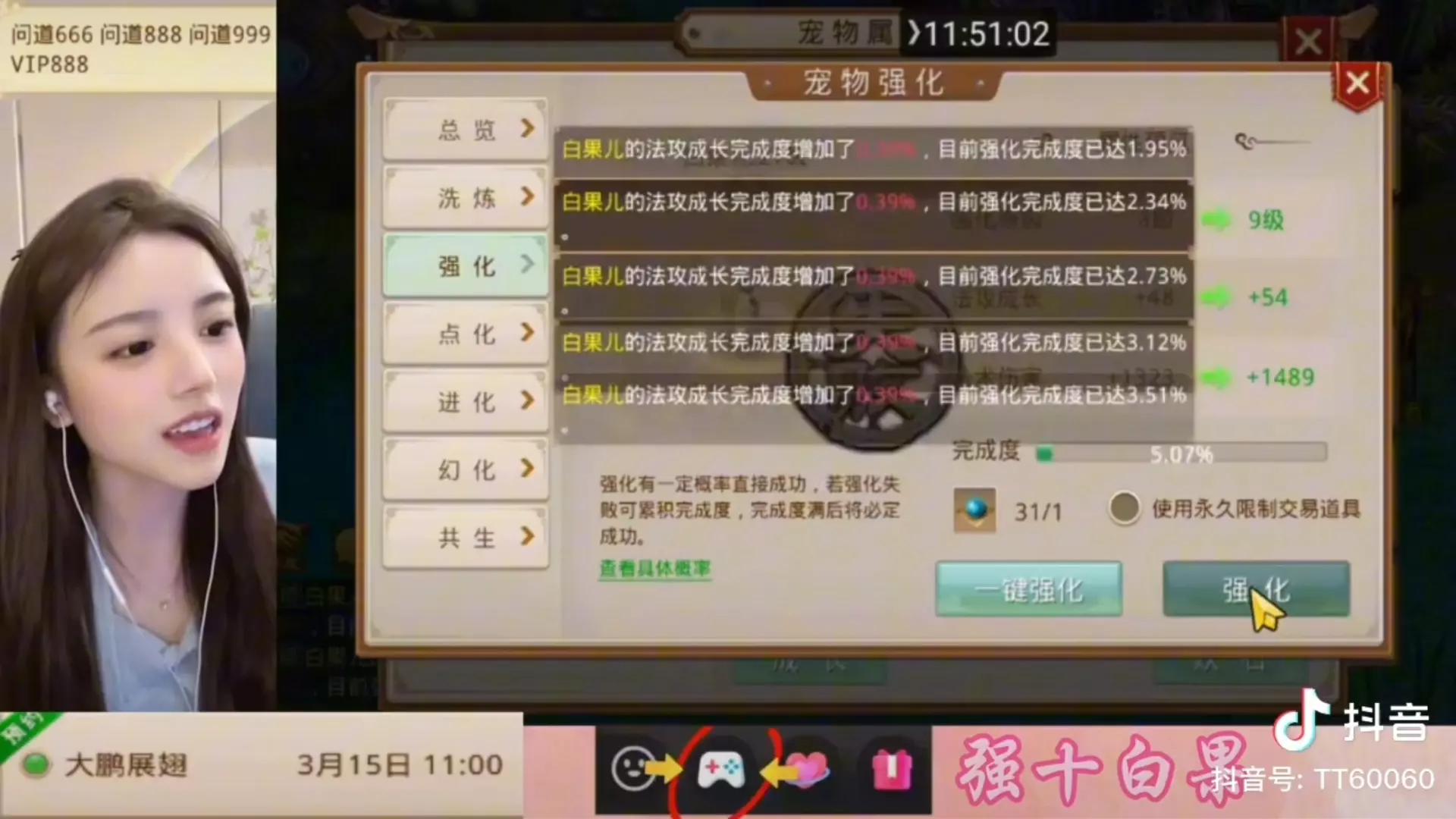Expand the 点化 chevron
This screenshot has width=1456, height=819.
pos(528,332)
